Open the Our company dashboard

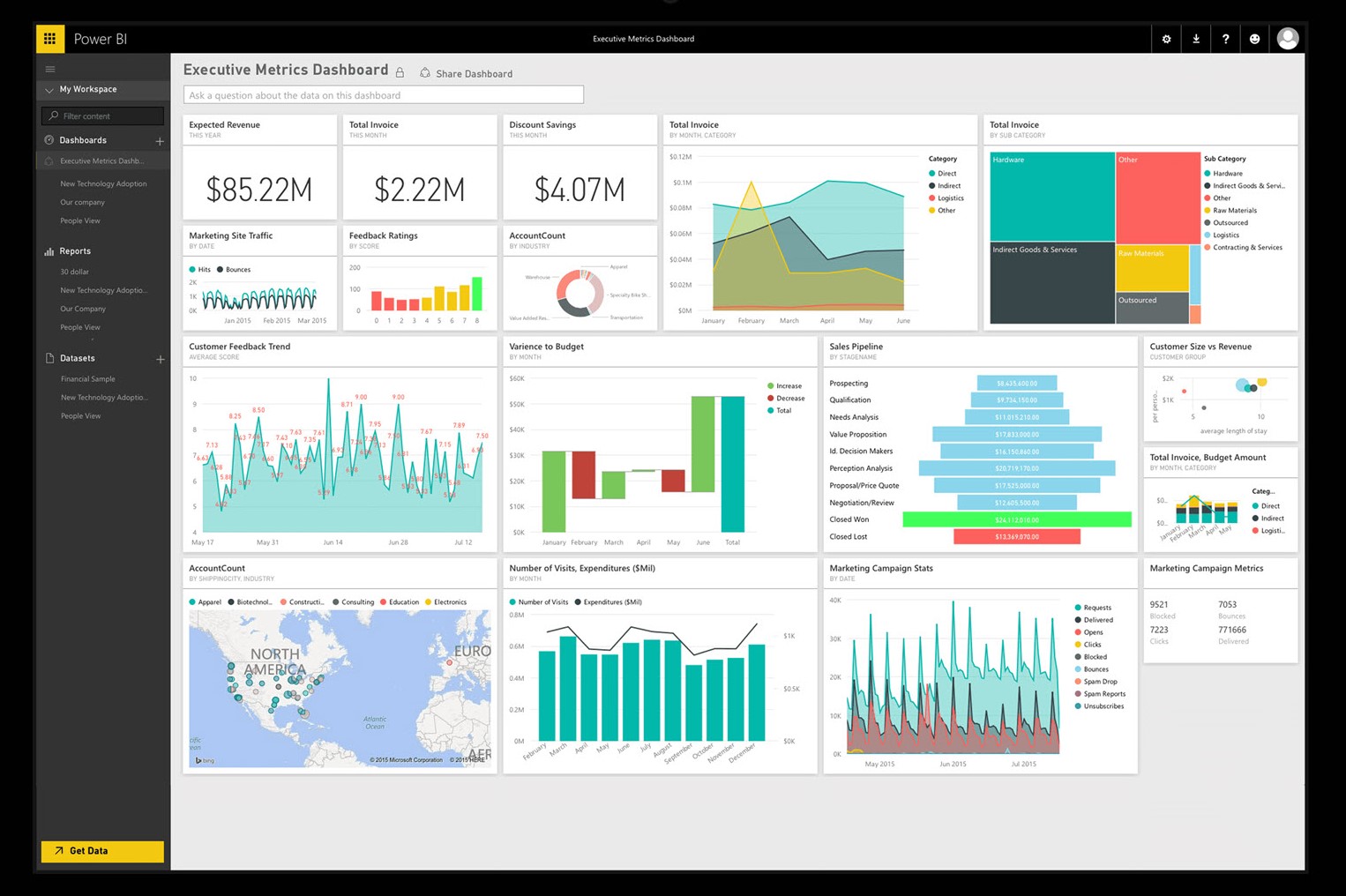coord(82,202)
